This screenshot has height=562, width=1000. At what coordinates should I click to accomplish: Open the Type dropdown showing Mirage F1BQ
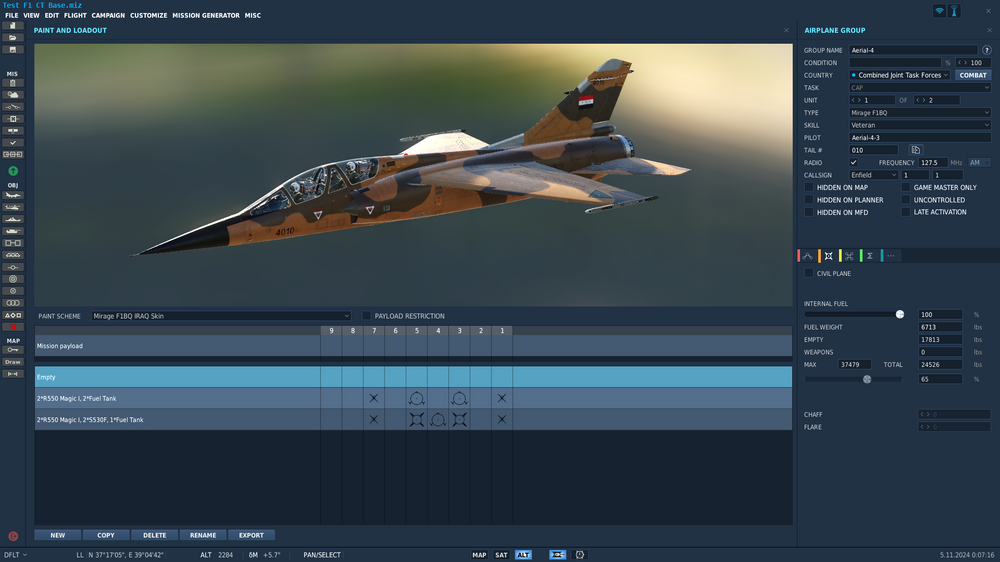tap(920, 112)
